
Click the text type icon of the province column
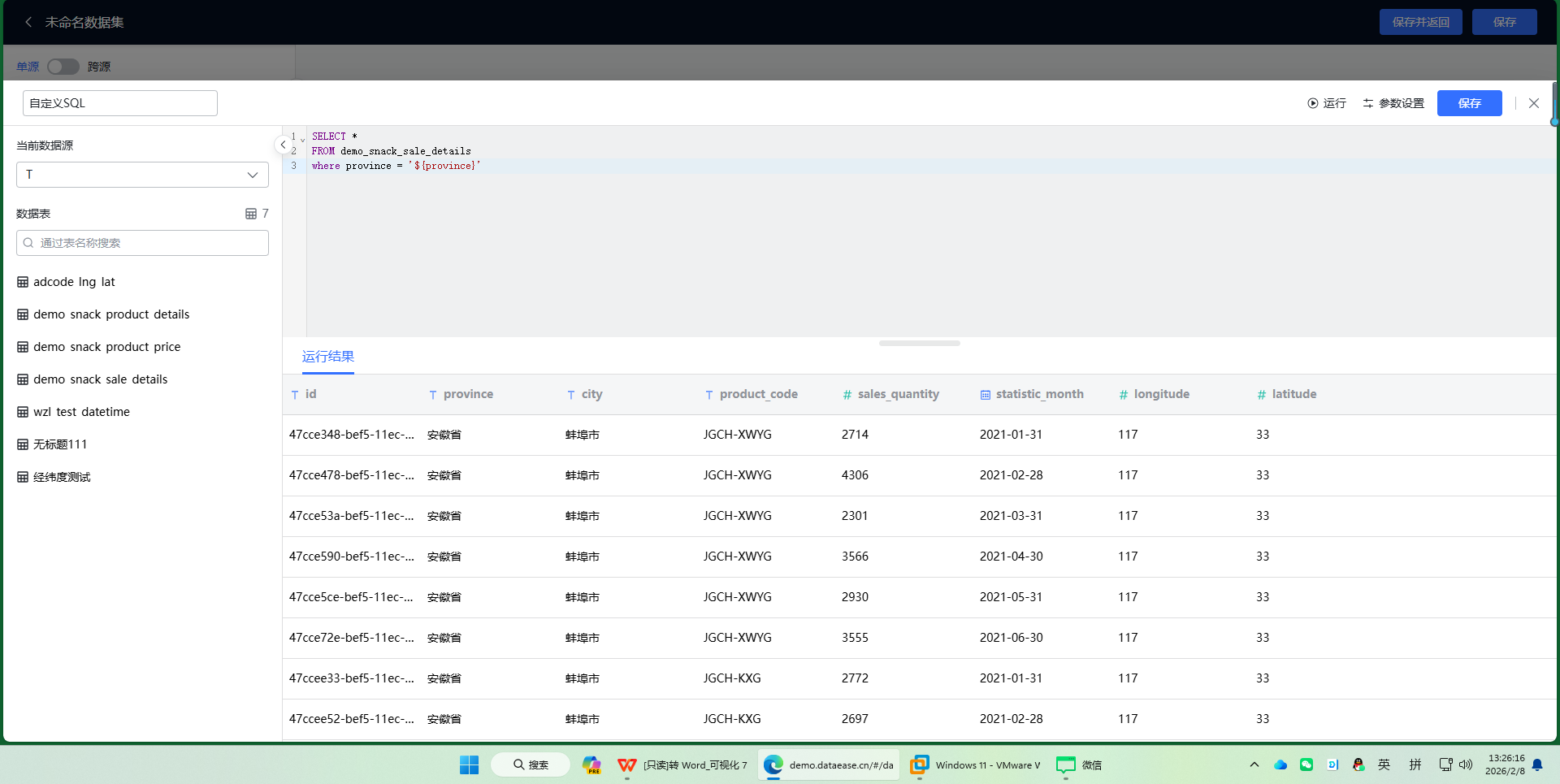click(x=433, y=395)
